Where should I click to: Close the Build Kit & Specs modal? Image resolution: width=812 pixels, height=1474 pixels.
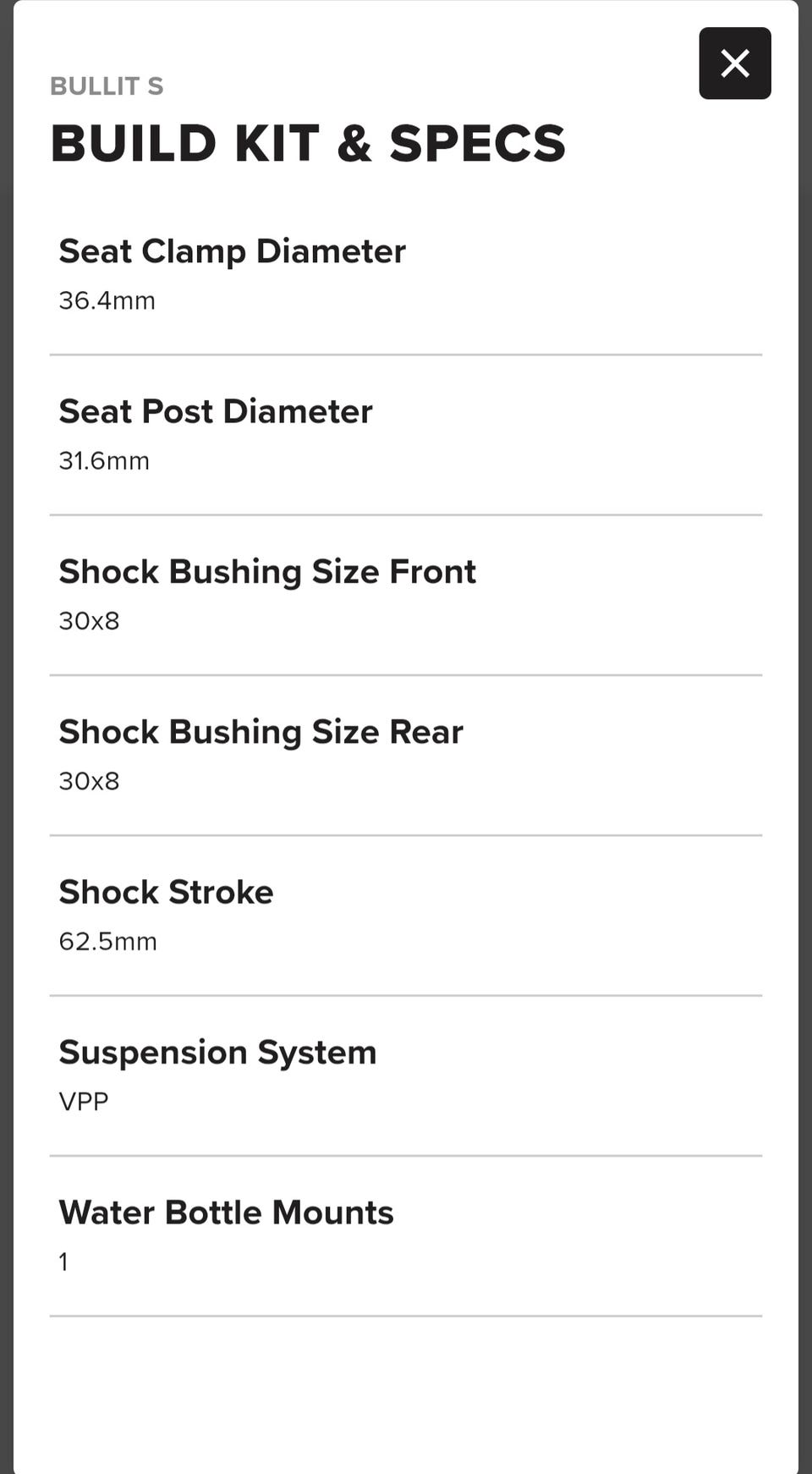734,63
